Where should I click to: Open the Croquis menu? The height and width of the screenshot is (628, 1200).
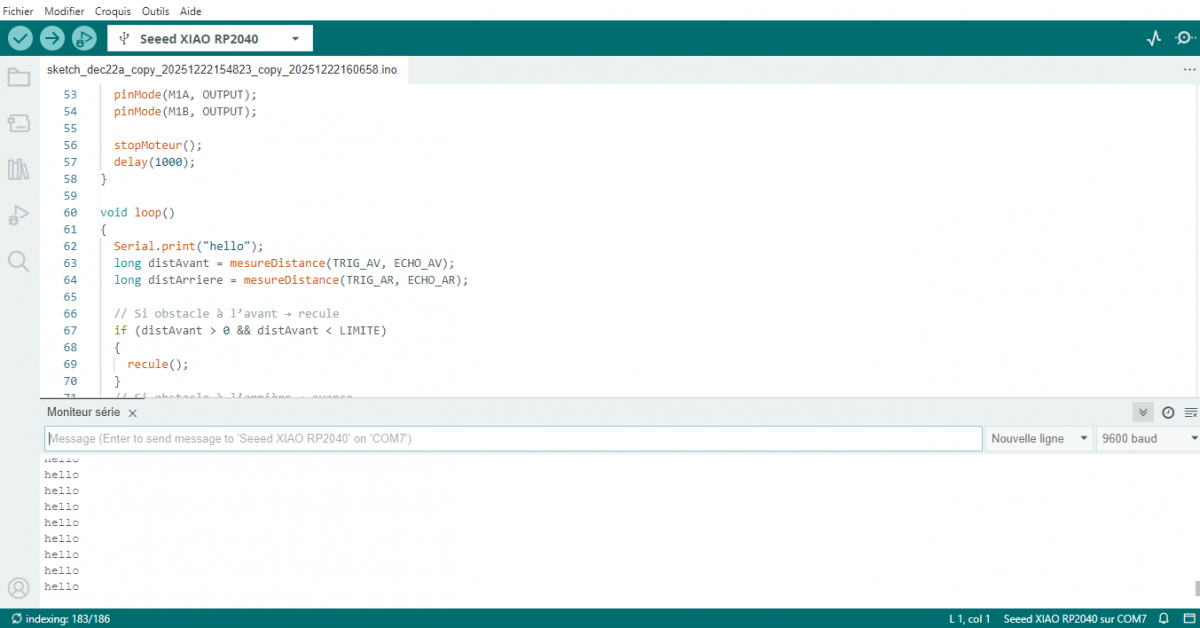point(113,11)
